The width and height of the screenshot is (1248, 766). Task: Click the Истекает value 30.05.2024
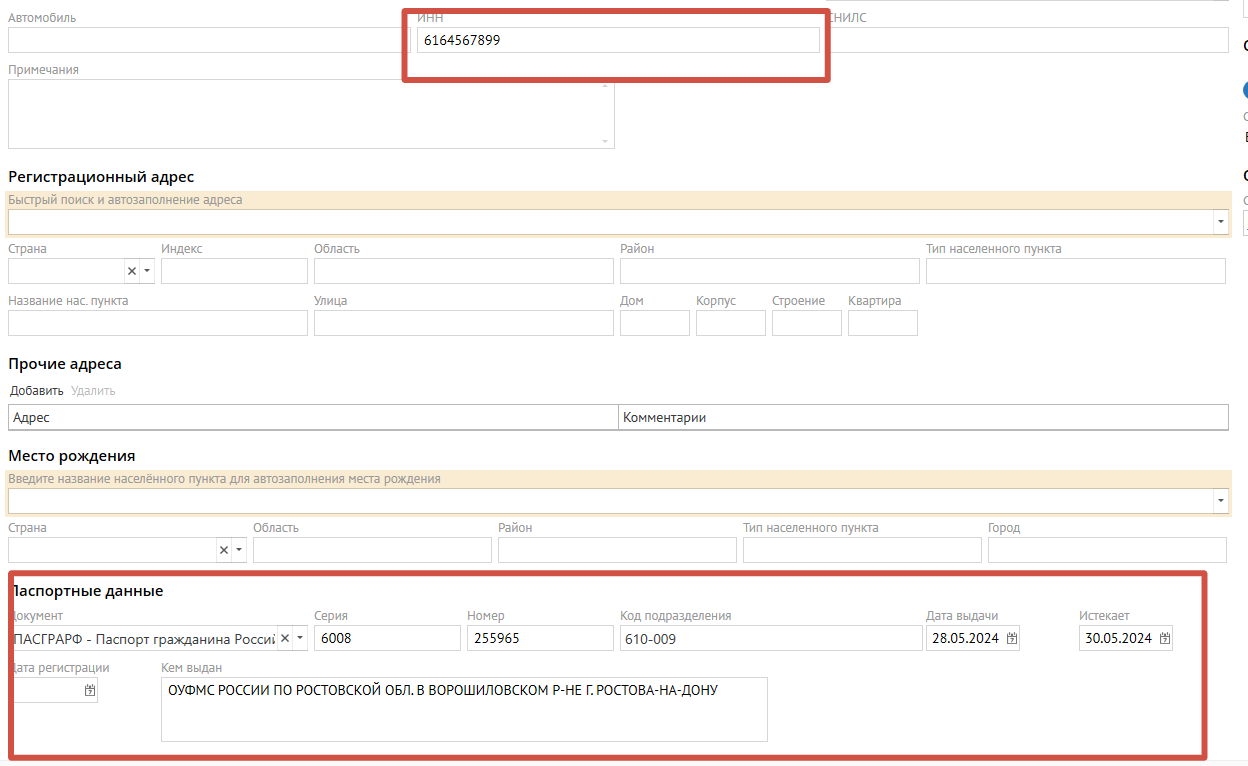1118,638
